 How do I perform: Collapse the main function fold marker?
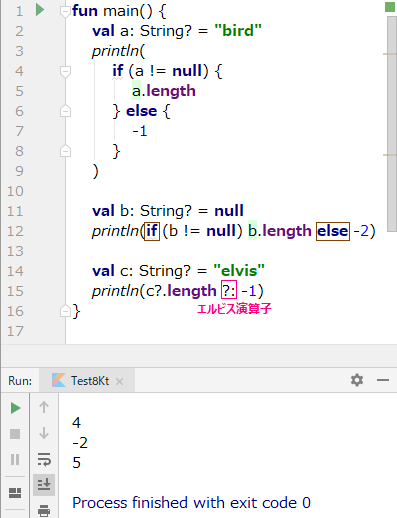65,11
